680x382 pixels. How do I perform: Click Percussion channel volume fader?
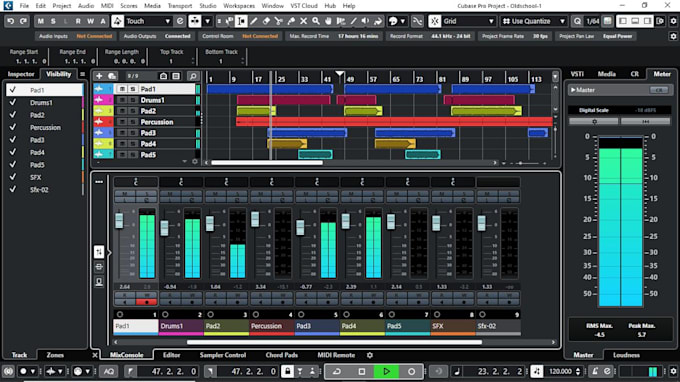pyautogui.click(x=255, y=219)
